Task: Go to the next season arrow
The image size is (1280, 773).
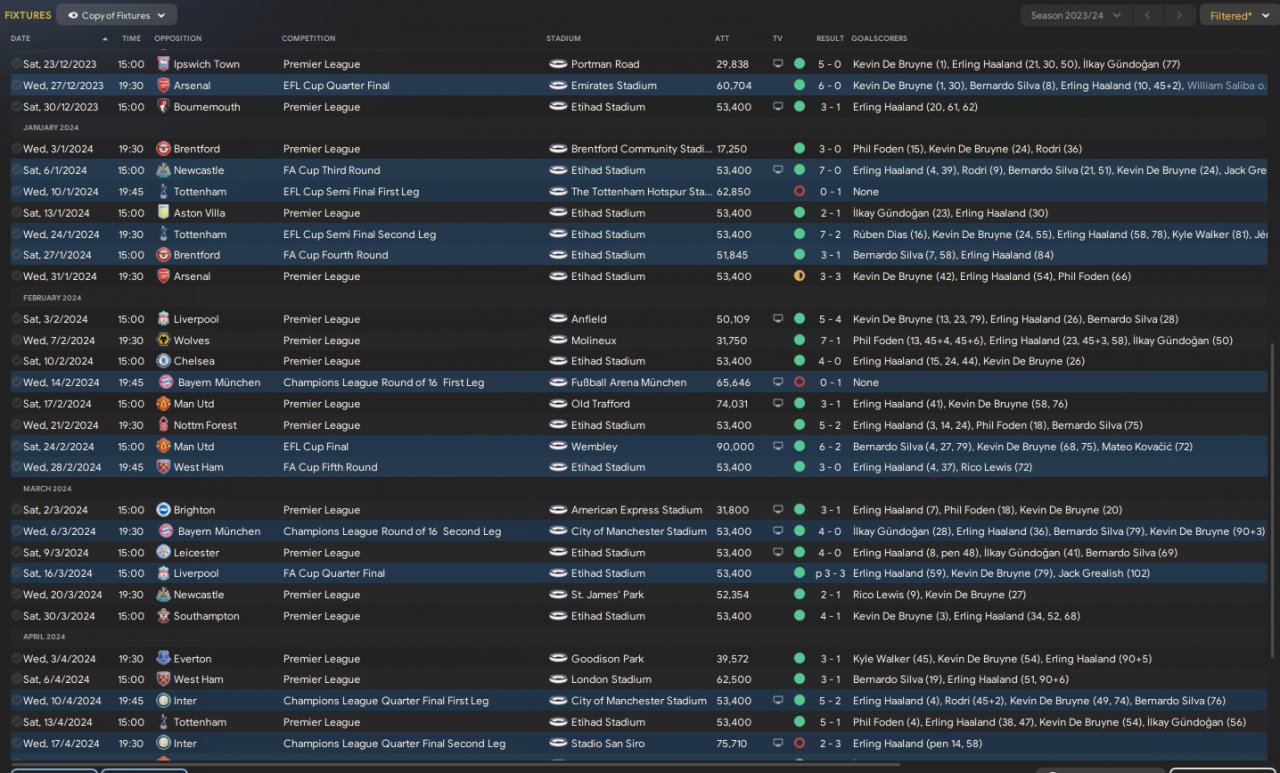Action: pos(1180,15)
